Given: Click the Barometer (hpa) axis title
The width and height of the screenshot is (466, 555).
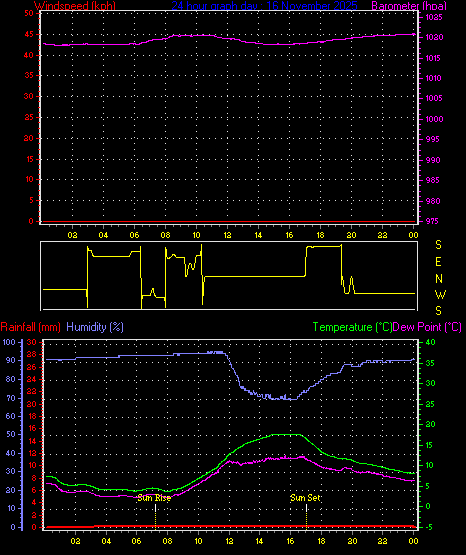Looking at the screenshot, I should click(409, 6).
